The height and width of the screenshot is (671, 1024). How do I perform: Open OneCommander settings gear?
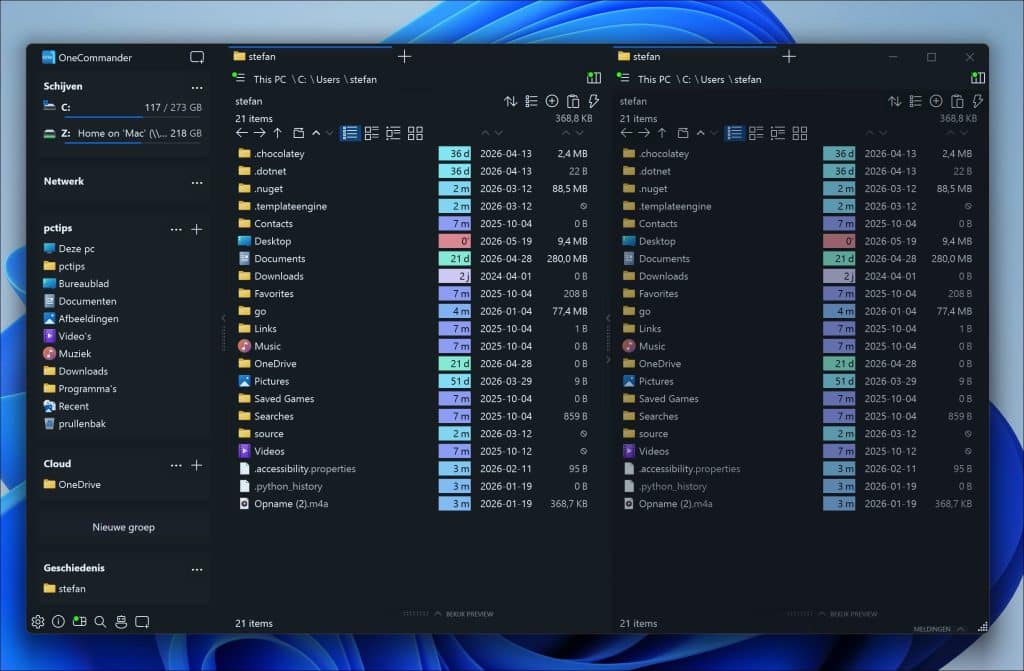tap(38, 621)
